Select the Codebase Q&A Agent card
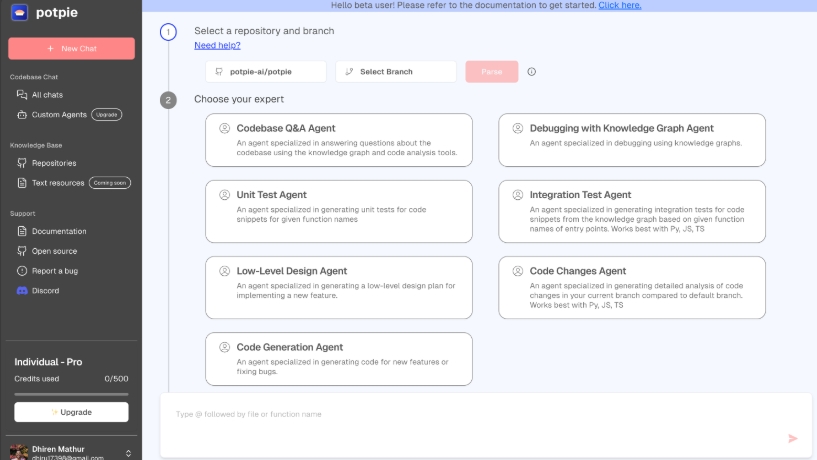The width and height of the screenshot is (817, 460). click(339, 139)
